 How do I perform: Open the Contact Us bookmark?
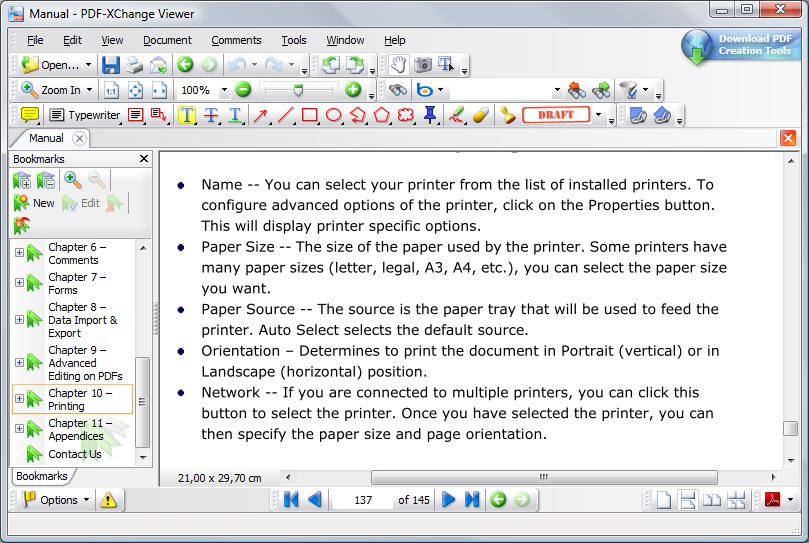74,454
